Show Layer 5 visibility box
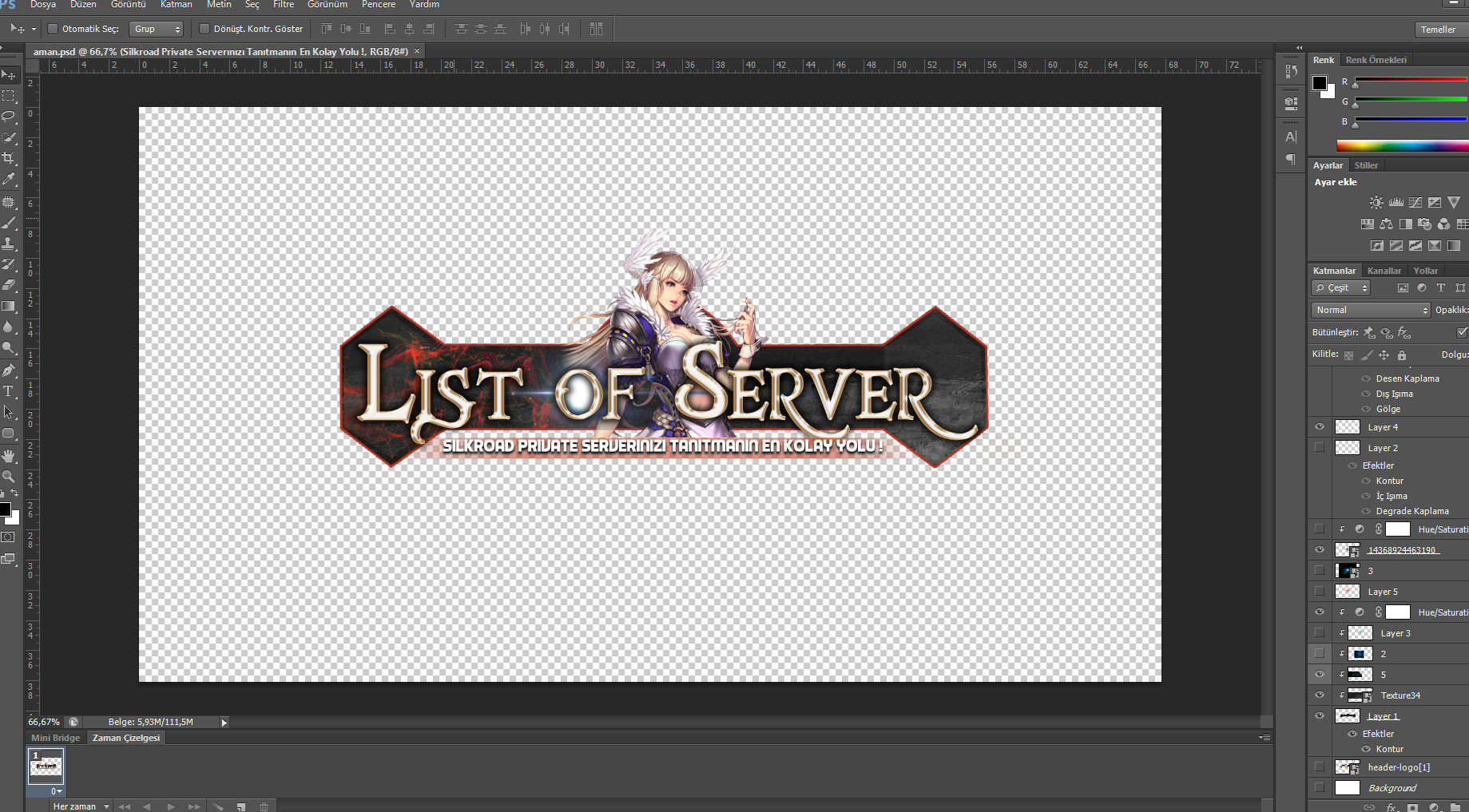Viewport: 1469px width, 812px height. click(x=1320, y=592)
